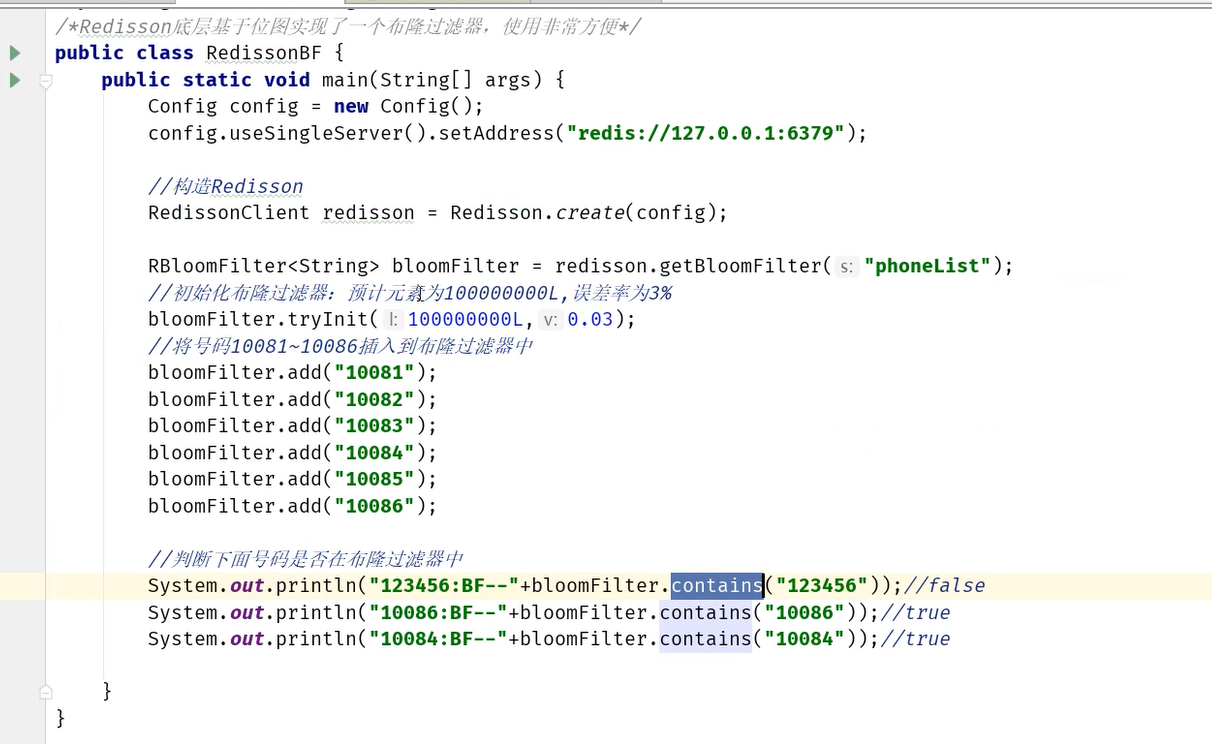The height and width of the screenshot is (744, 1212).
Task: Click the tryInit method call
Action: (x=328, y=320)
